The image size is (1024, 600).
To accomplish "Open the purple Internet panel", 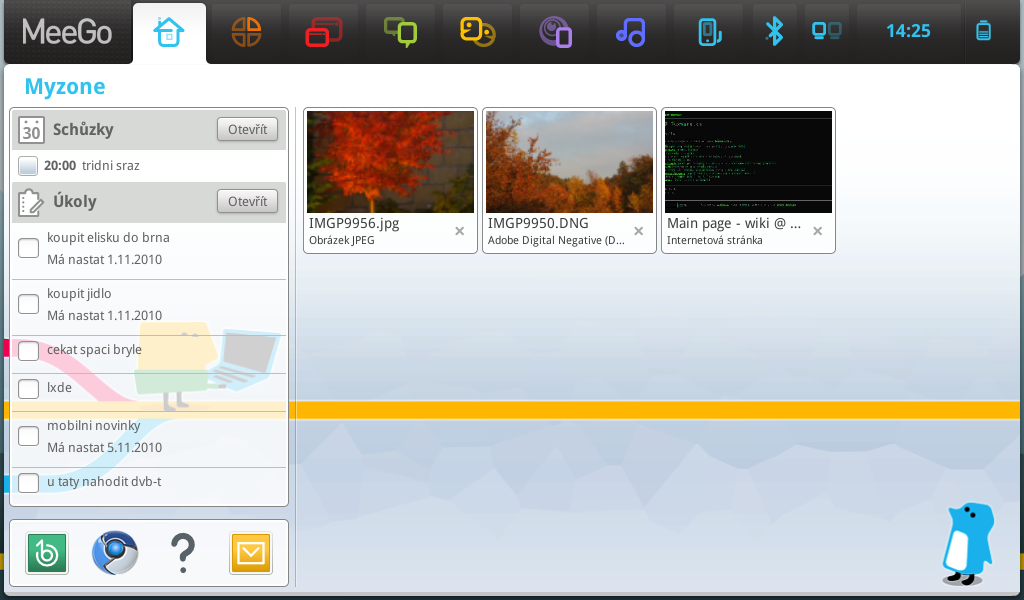I will pyautogui.click(x=554, y=31).
